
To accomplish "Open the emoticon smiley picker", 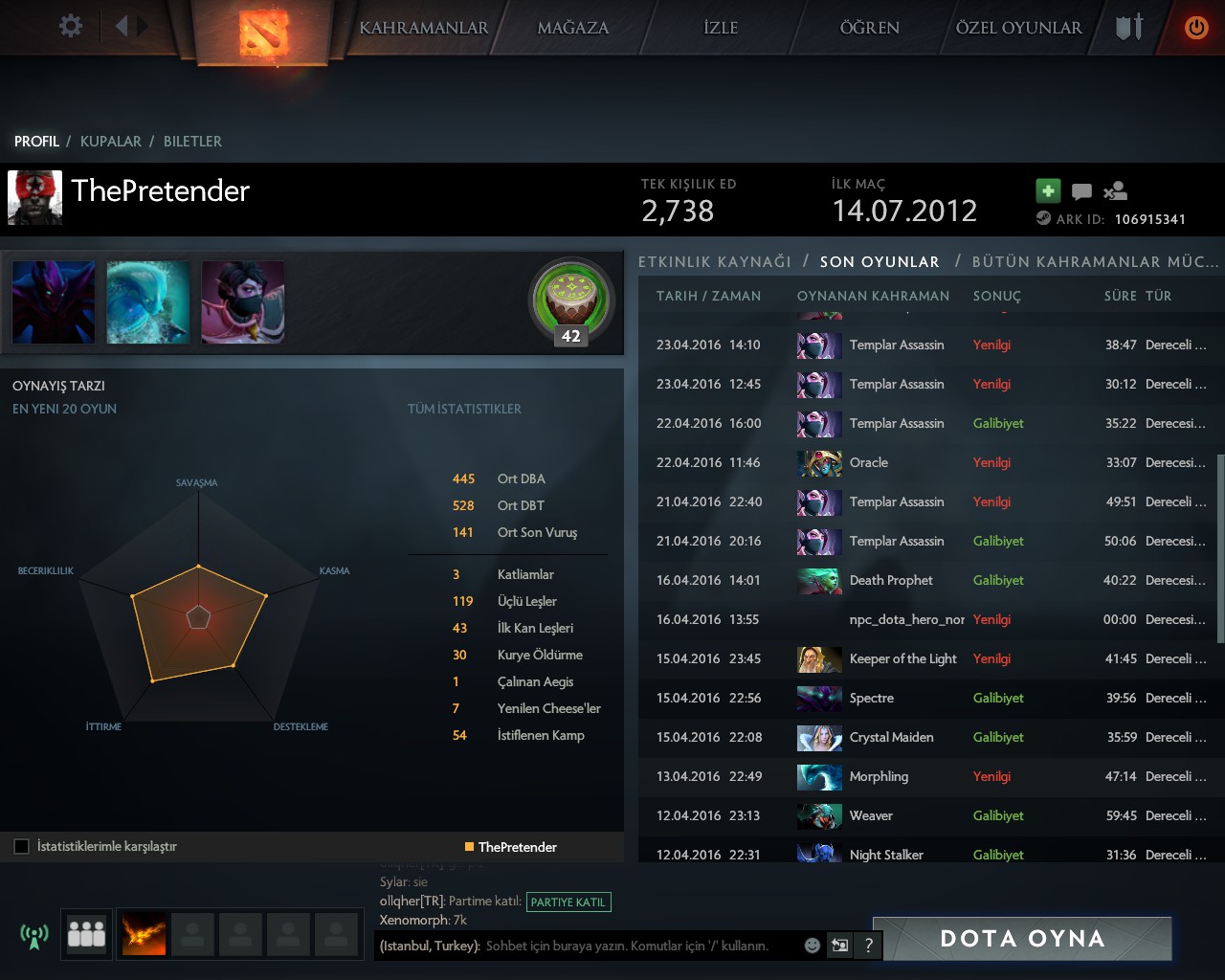I will 813,946.
